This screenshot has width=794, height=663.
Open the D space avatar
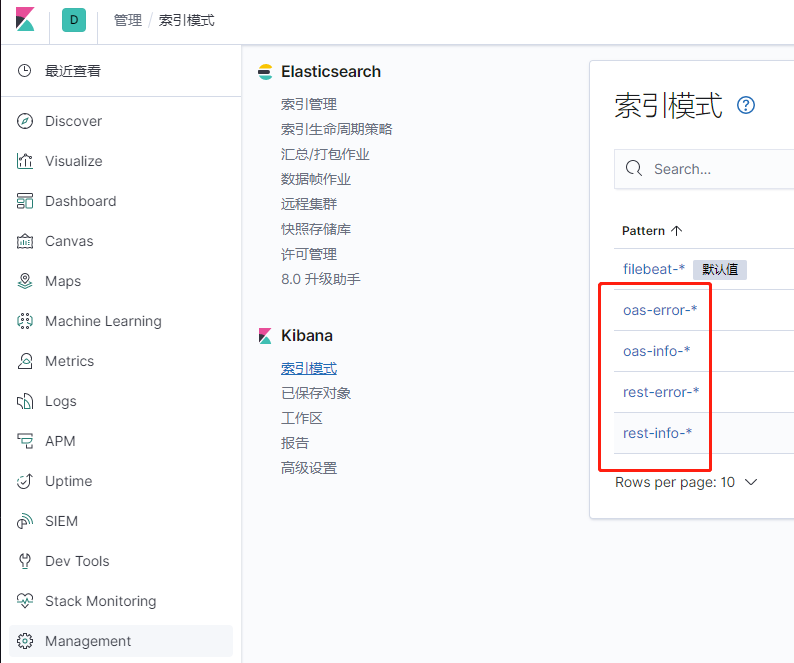click(74, 20)
